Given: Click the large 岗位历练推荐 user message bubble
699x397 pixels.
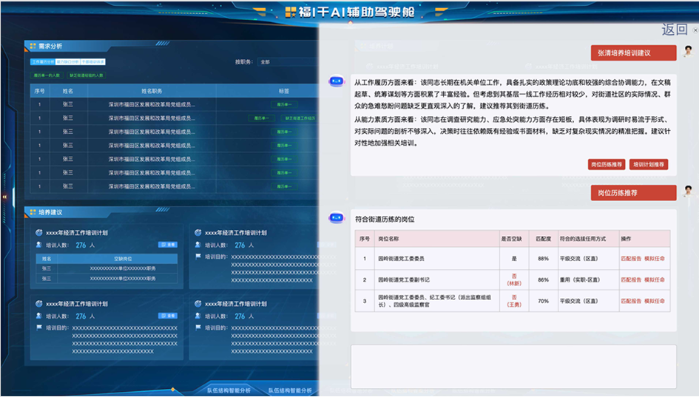Looking at the screenshot, I should [x=633, y=193].
